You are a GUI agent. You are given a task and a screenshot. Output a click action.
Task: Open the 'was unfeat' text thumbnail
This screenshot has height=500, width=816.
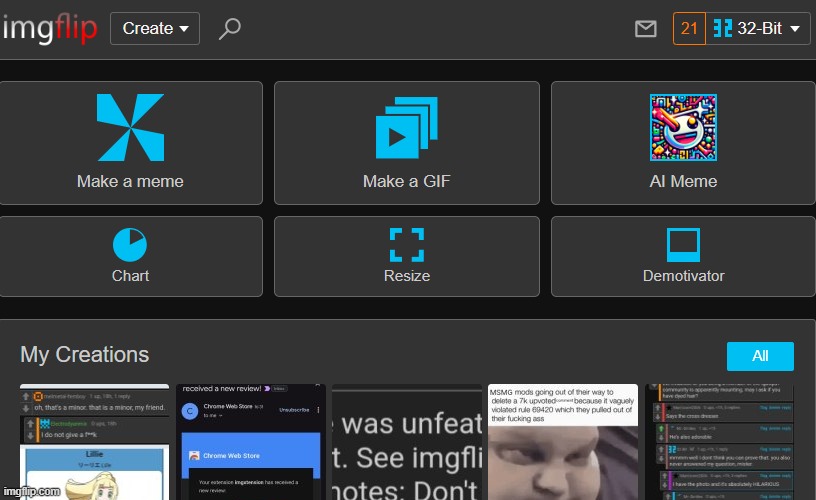407,442
